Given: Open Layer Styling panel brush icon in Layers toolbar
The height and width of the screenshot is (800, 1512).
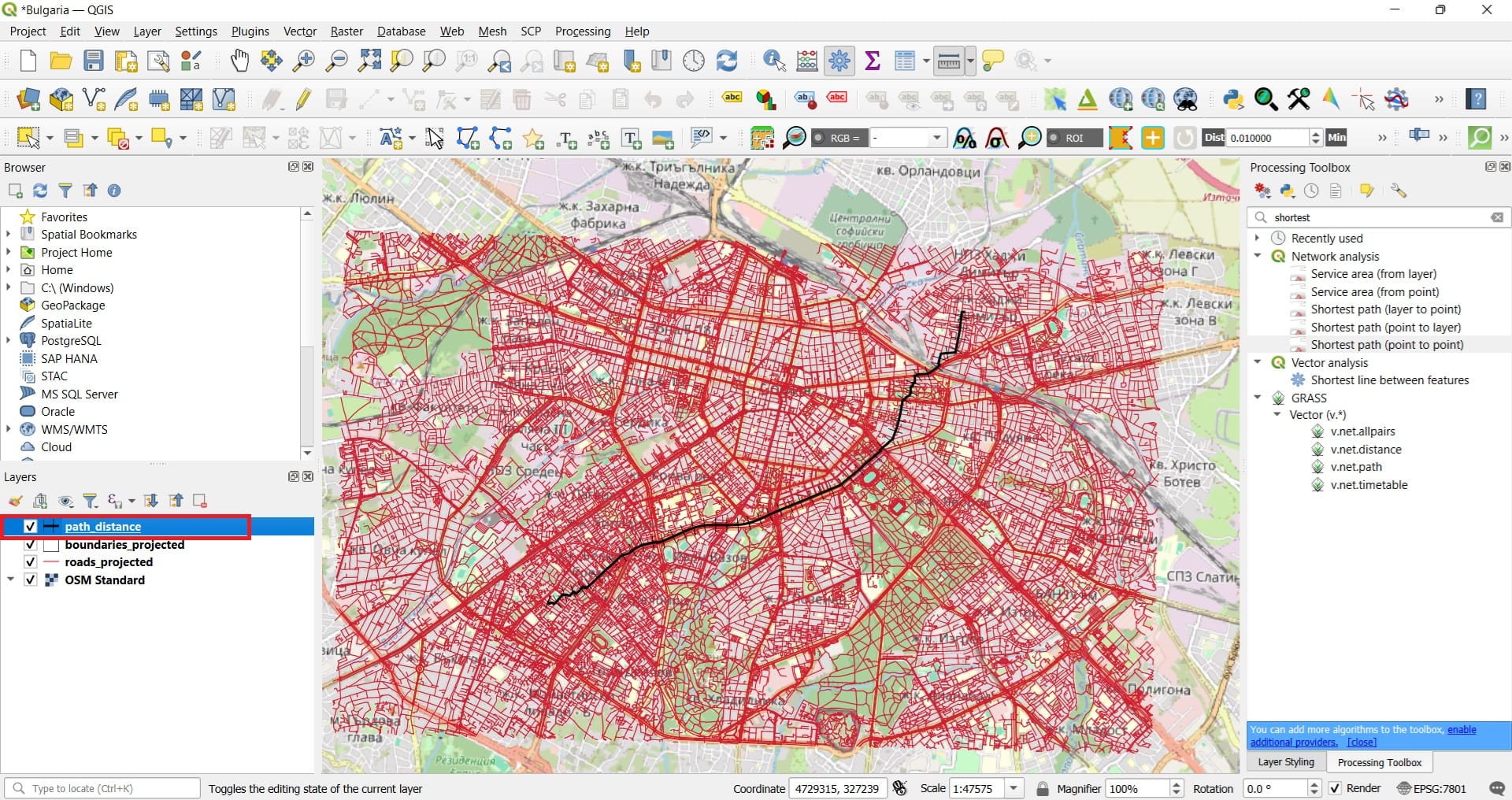Looking at the screenshot, I should point(15,501).
